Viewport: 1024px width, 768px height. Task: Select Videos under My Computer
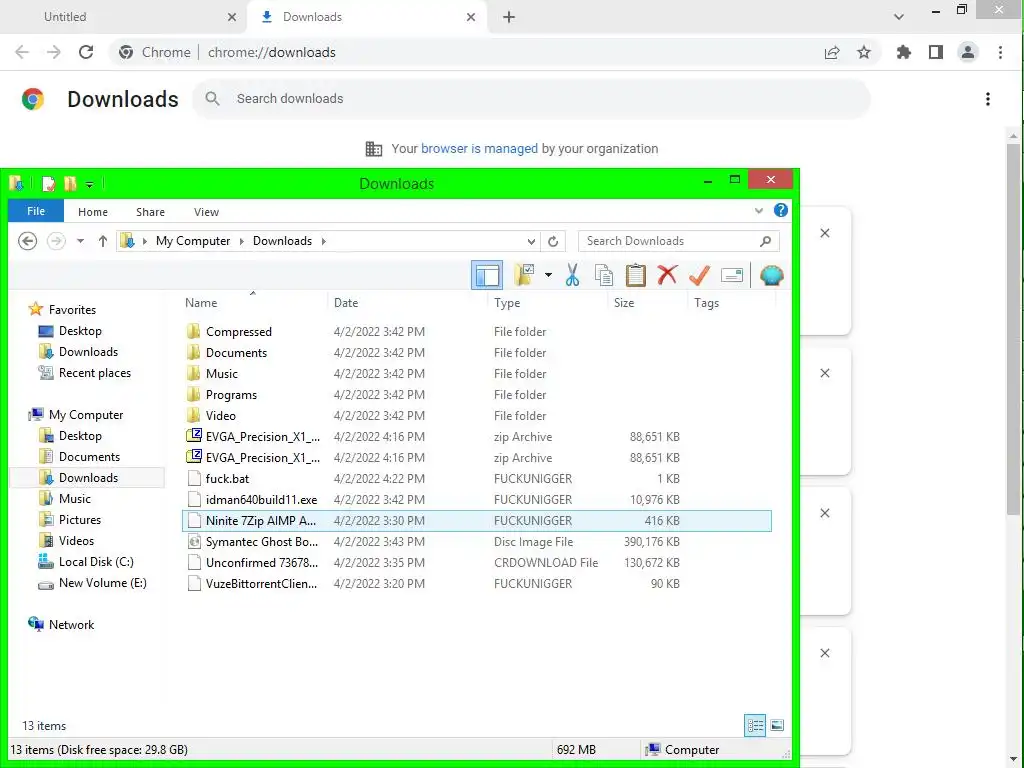click(76, 541)
